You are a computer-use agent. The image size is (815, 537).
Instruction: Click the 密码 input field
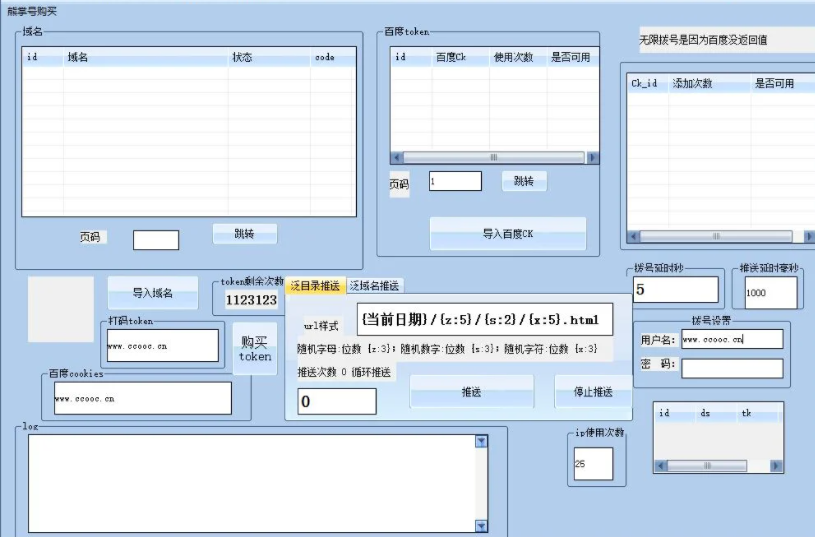(732, 369)
